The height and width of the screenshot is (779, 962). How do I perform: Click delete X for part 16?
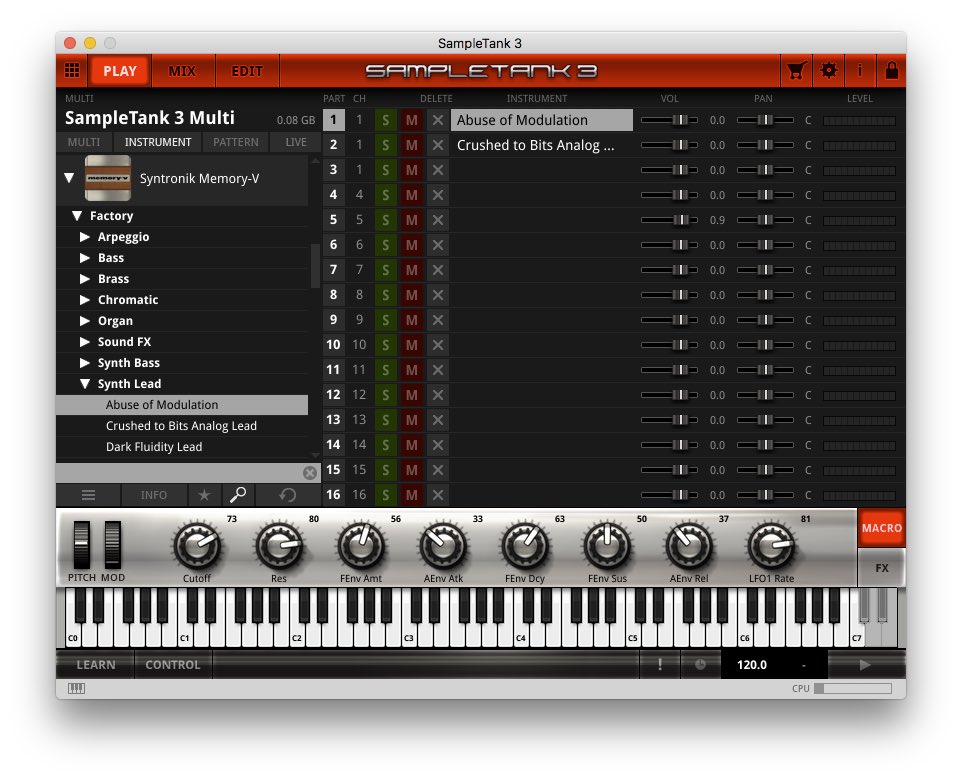point(437,495)
